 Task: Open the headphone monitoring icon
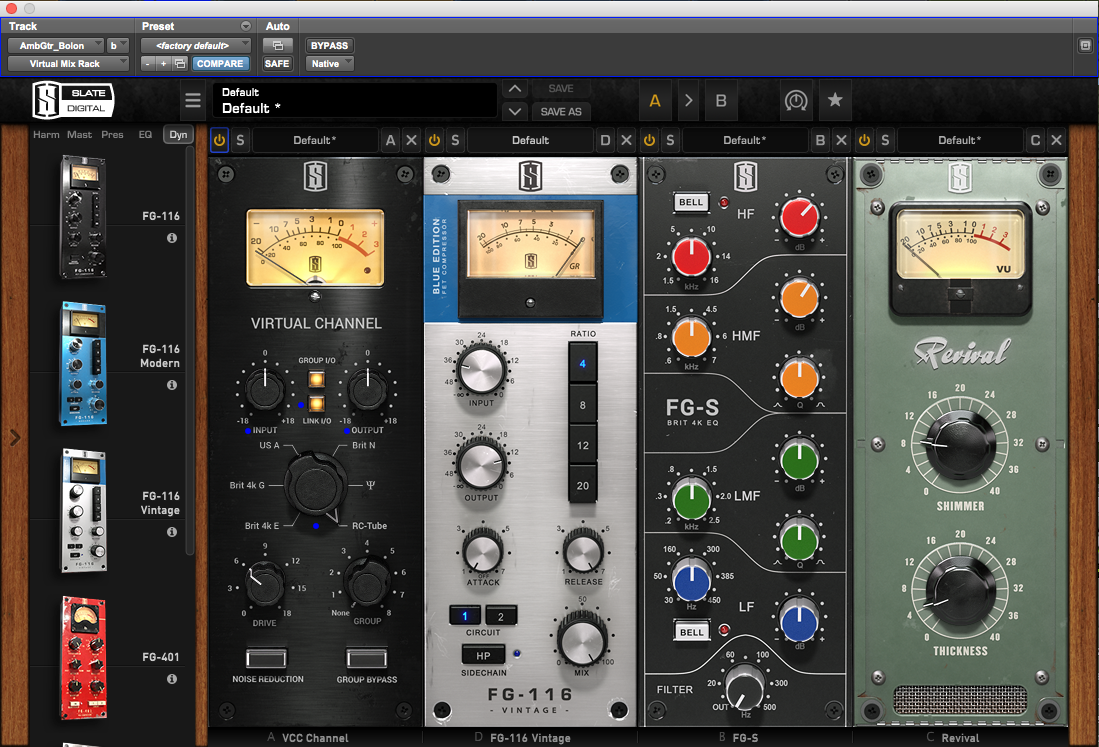pos(796,101)
